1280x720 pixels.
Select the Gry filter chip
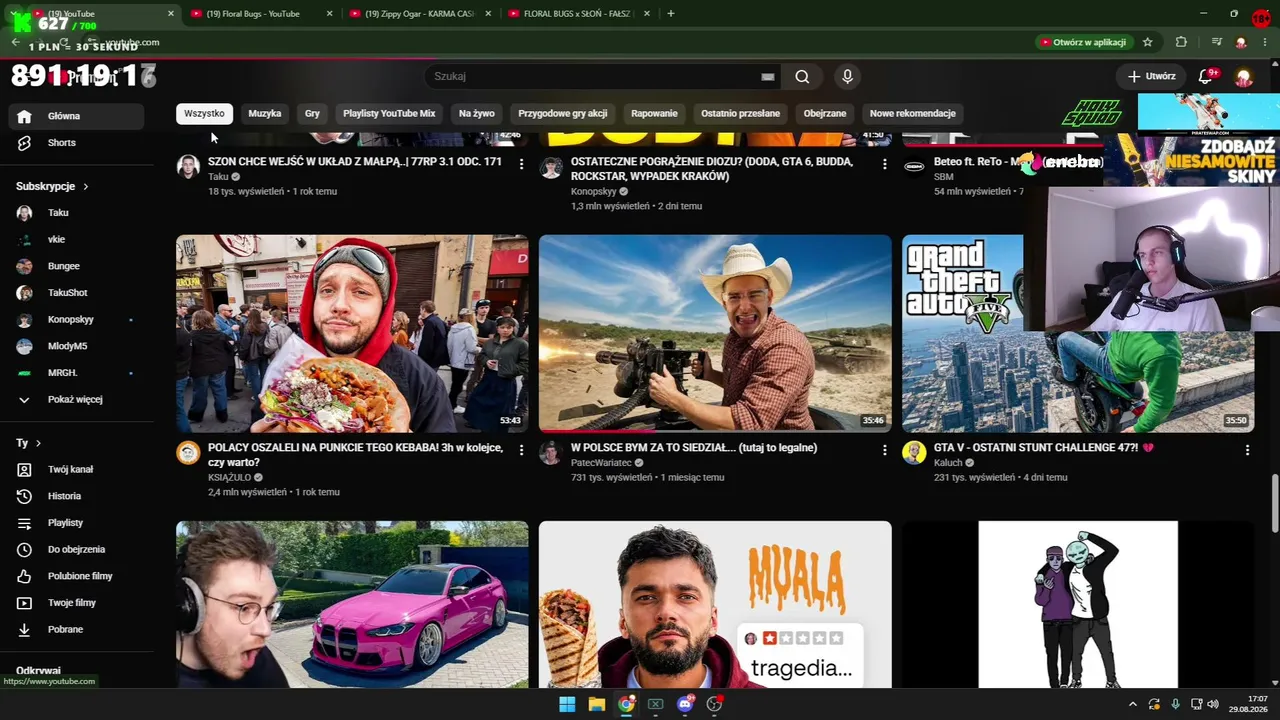pyautogui.click(x=312, y=114)
